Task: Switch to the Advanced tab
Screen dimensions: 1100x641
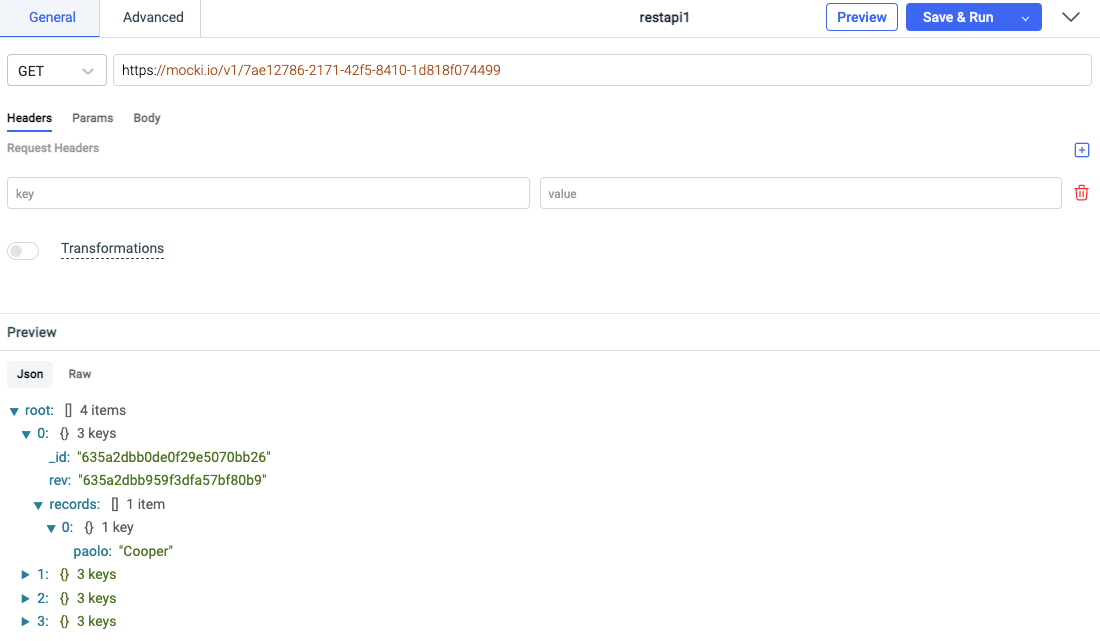Action: tap(153, 17)
